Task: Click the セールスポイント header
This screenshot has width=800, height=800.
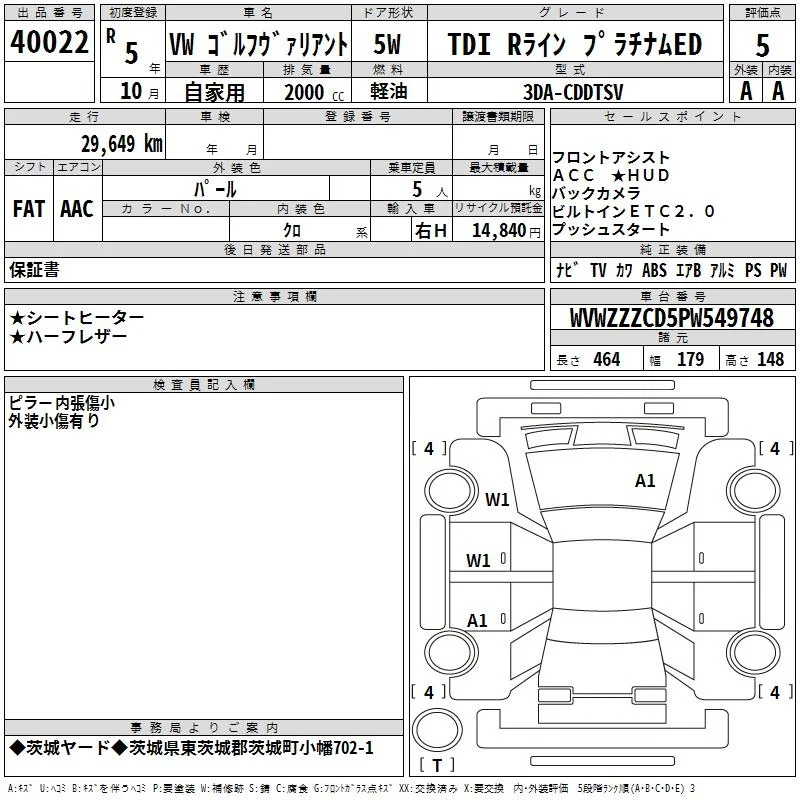Action: 672,116
